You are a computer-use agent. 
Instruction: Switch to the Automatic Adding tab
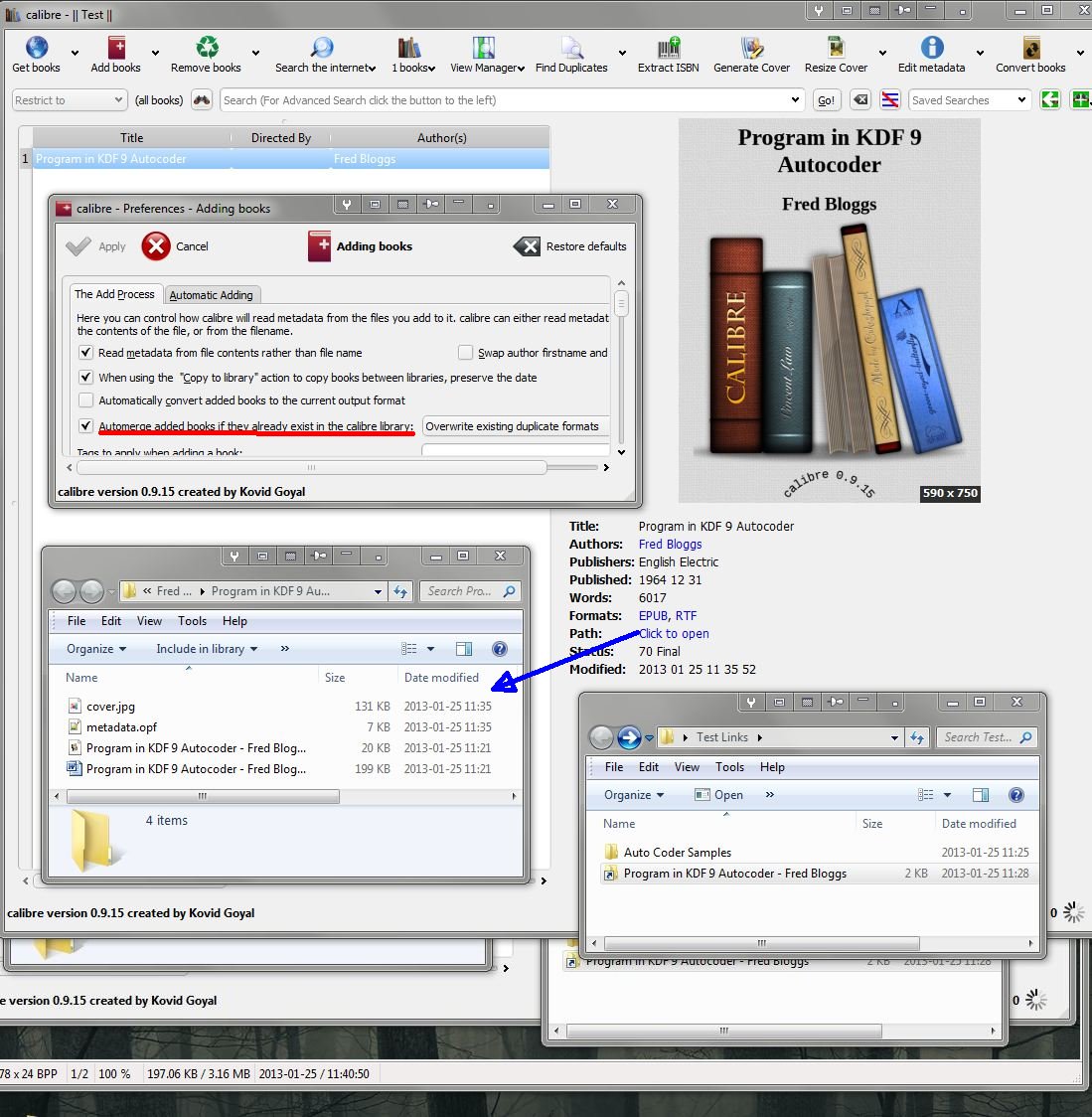[x=211, y=295]
